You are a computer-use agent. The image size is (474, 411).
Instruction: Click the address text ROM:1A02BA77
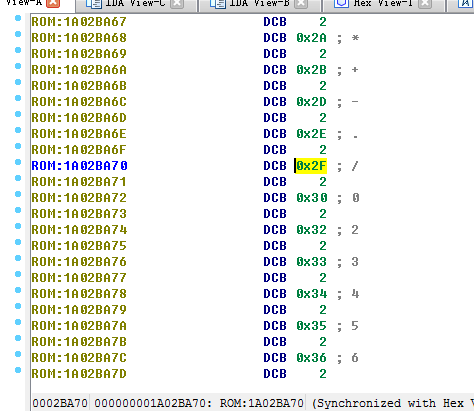tap(79, 278)
